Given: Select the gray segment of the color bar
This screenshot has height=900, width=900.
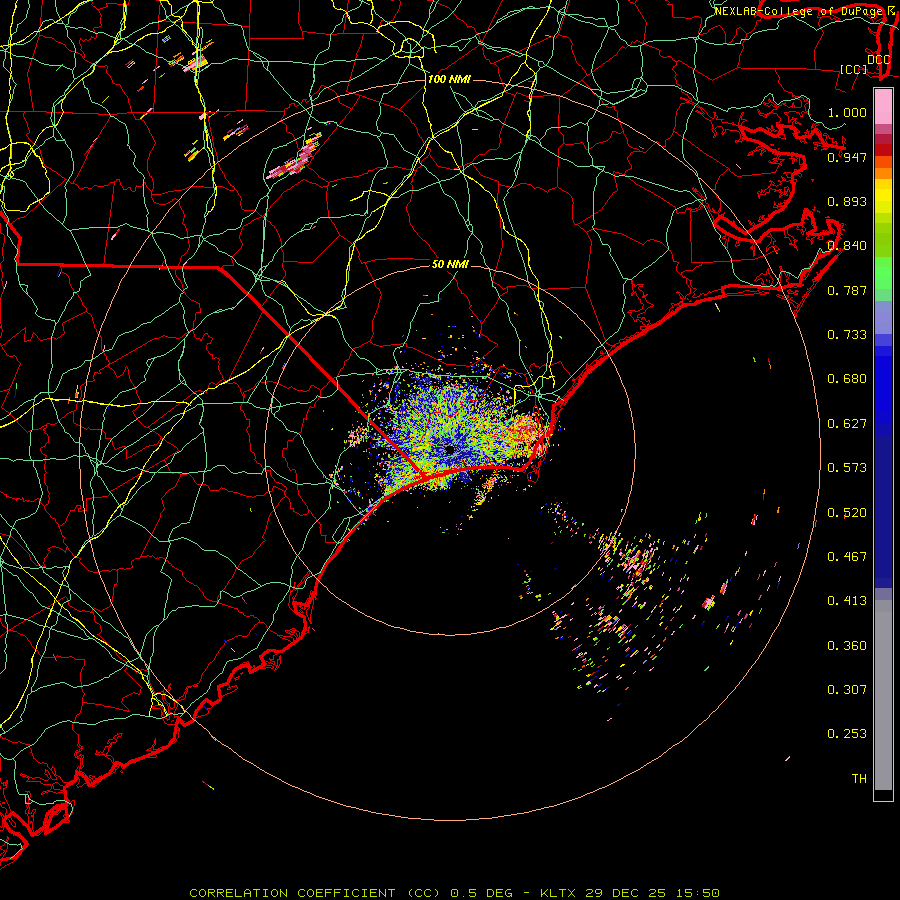Looking at the screenshot, I should 883,695.
